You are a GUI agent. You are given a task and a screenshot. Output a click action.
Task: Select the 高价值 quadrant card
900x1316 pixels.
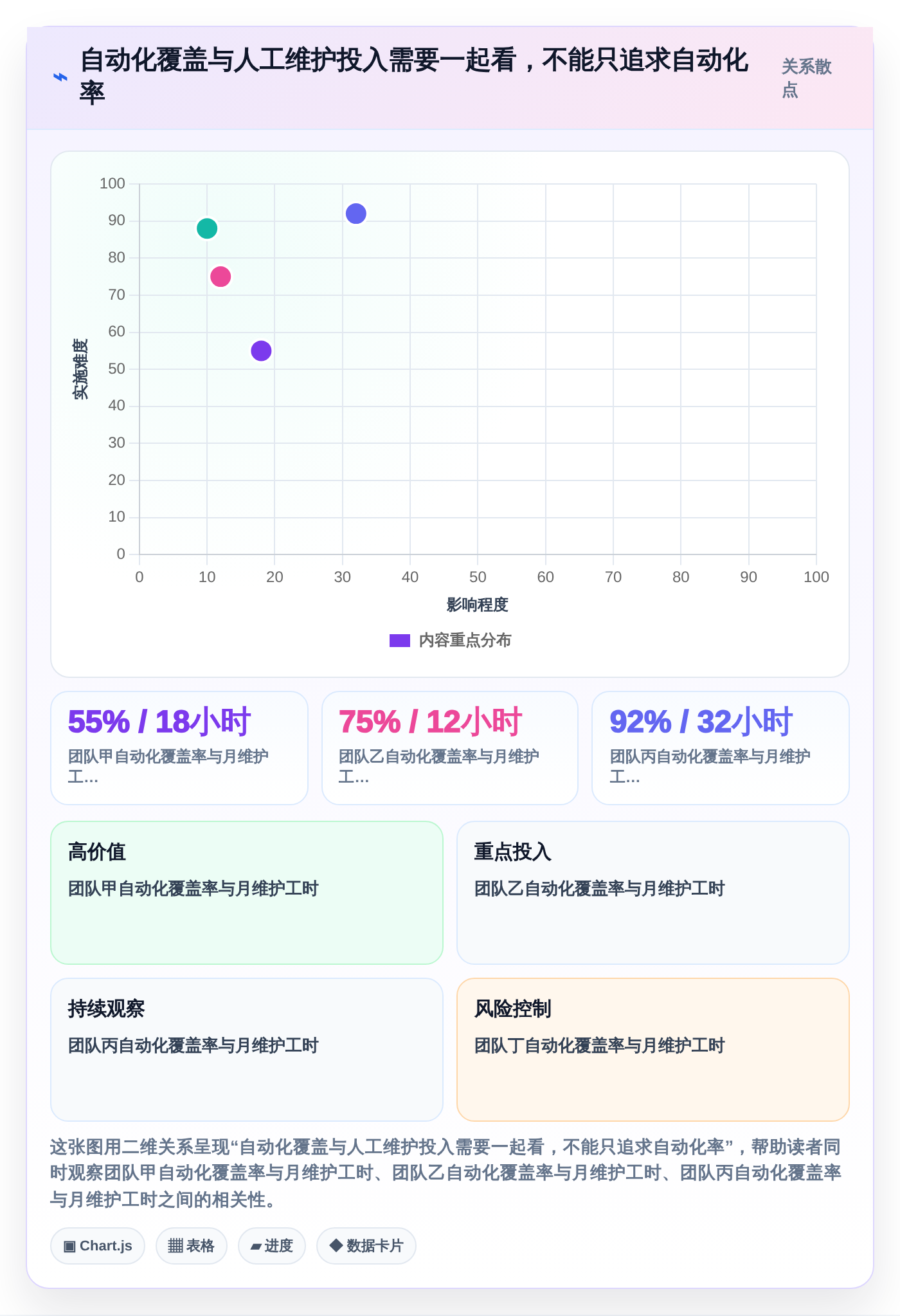(x=247, y=893)
